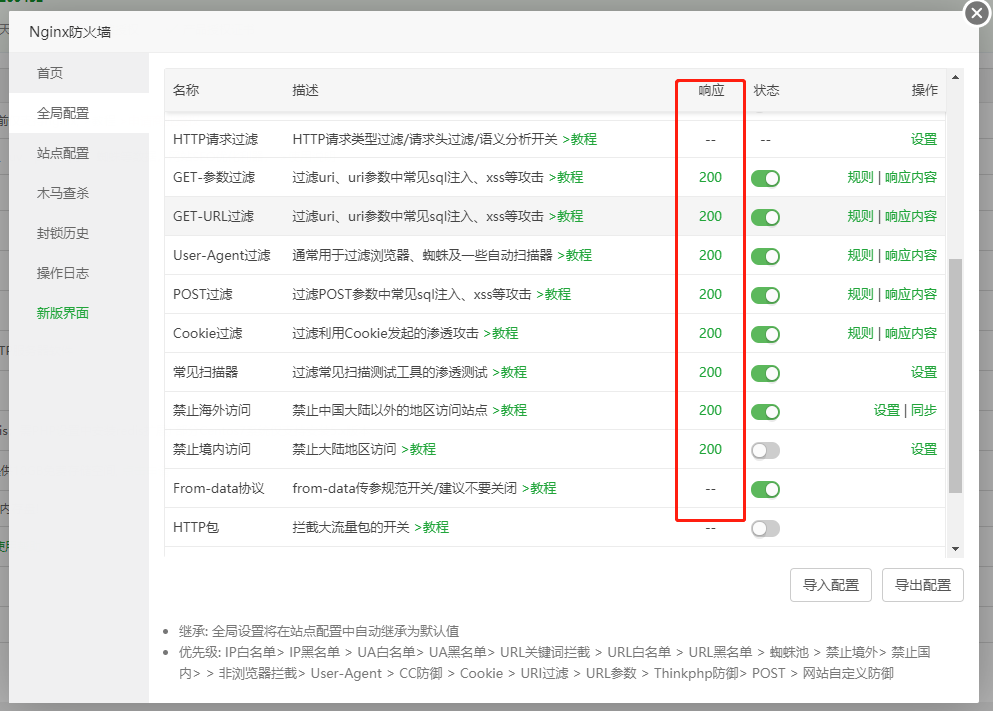
Task: Click the 响应 column header
Action: (x=711, y=91)
